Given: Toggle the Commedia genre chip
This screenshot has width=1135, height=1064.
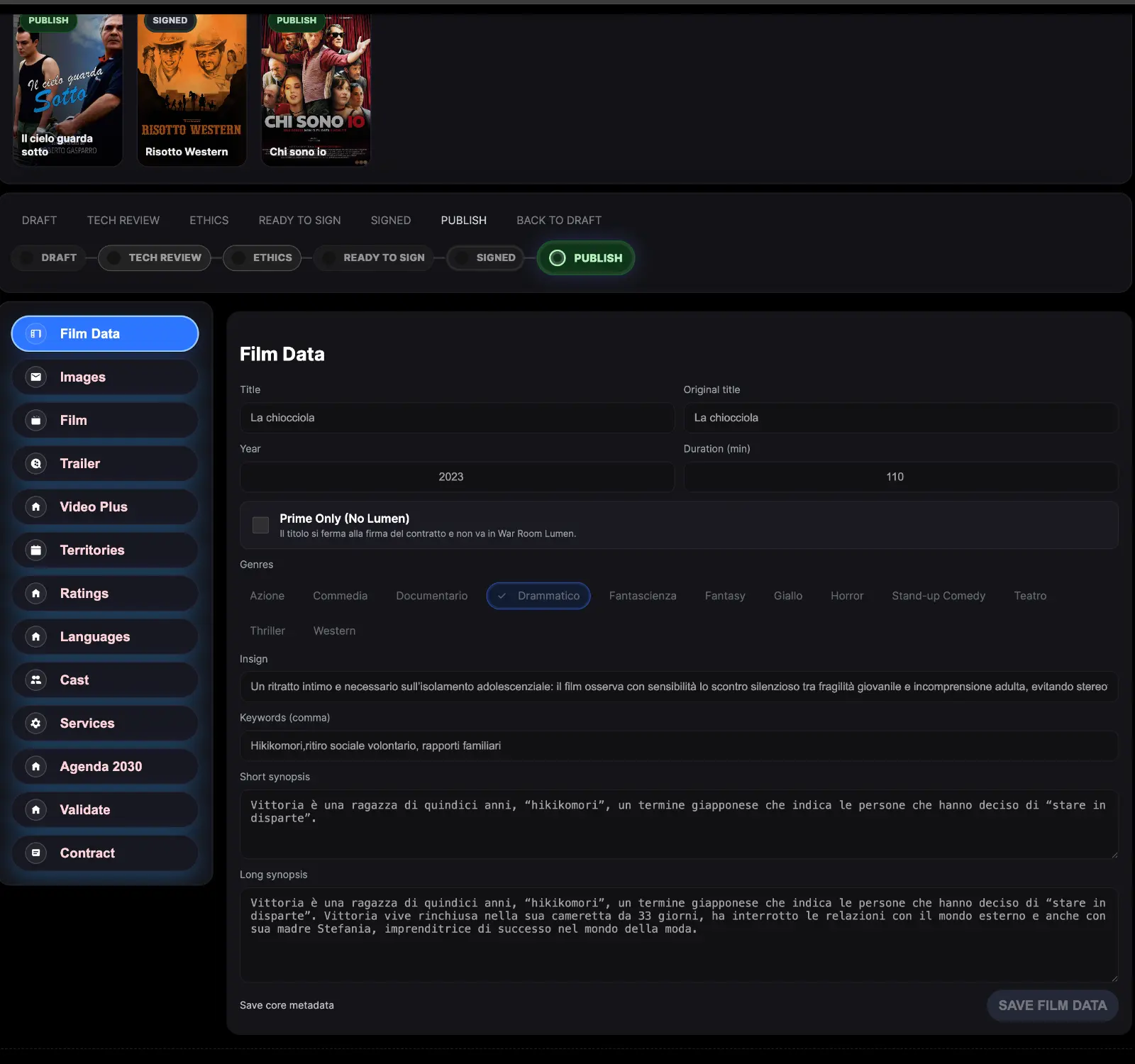Looking at the screenshot, I should [x=340, y=596].
